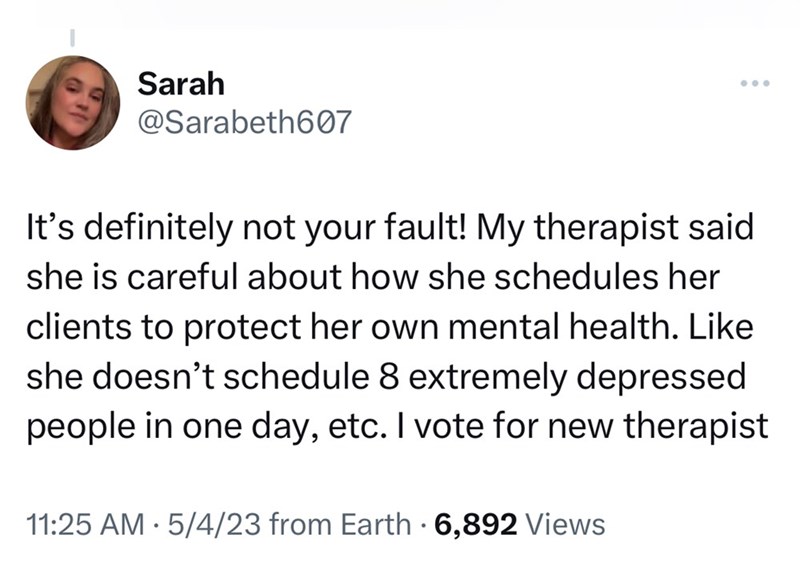Click the 11:25 AM timestamp
The width and height of the screenshot is (800, 566).
click(x=85, y=525)
